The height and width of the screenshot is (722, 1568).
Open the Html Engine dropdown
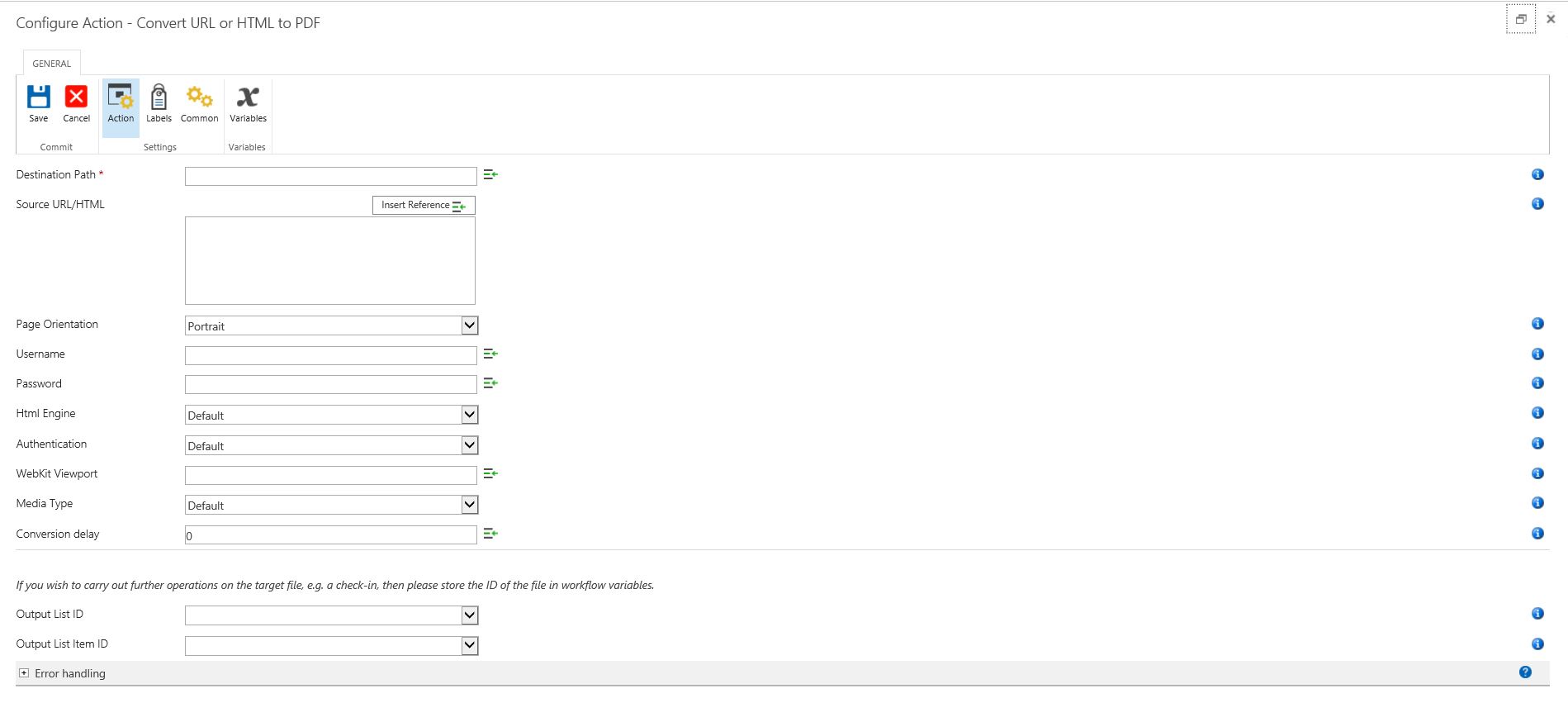pos(469,415)
